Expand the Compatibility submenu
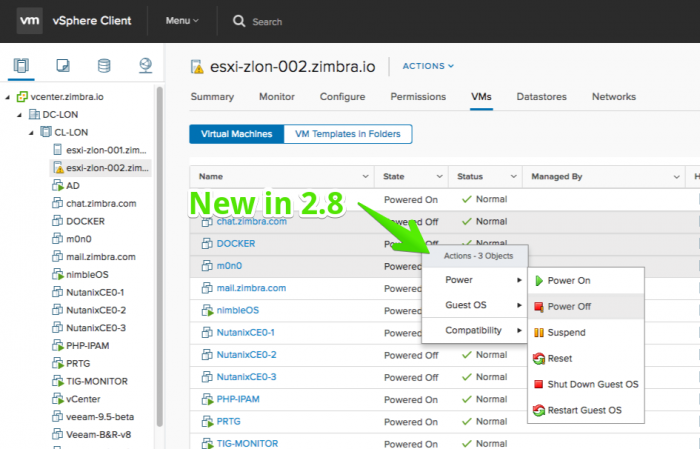Viewport: 700px width, 449px height. click(x=474, y=330)
